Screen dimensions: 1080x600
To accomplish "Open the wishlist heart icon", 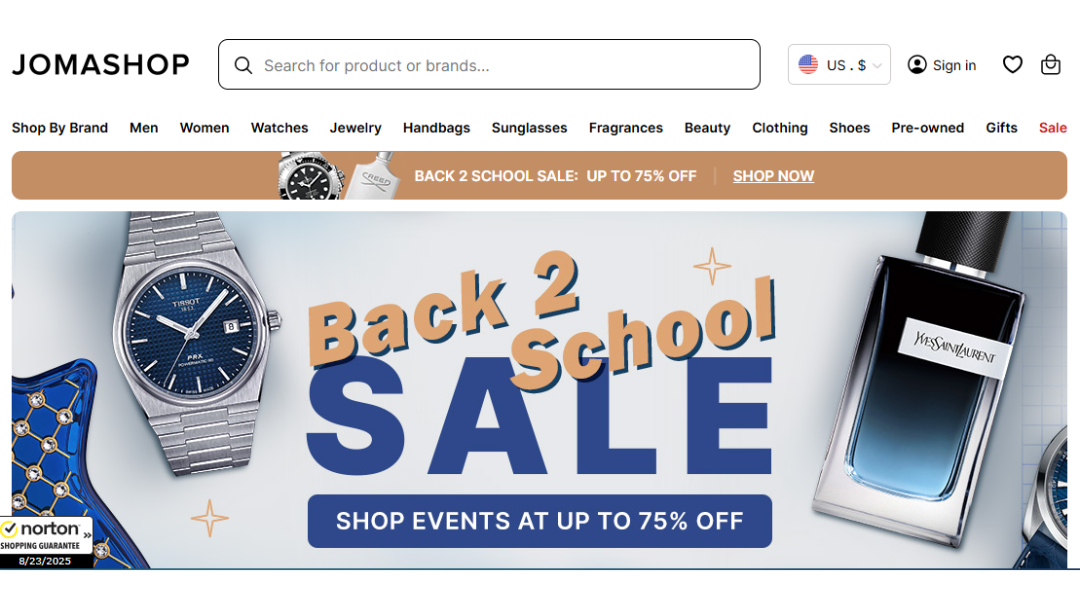I will point(1012,65).
